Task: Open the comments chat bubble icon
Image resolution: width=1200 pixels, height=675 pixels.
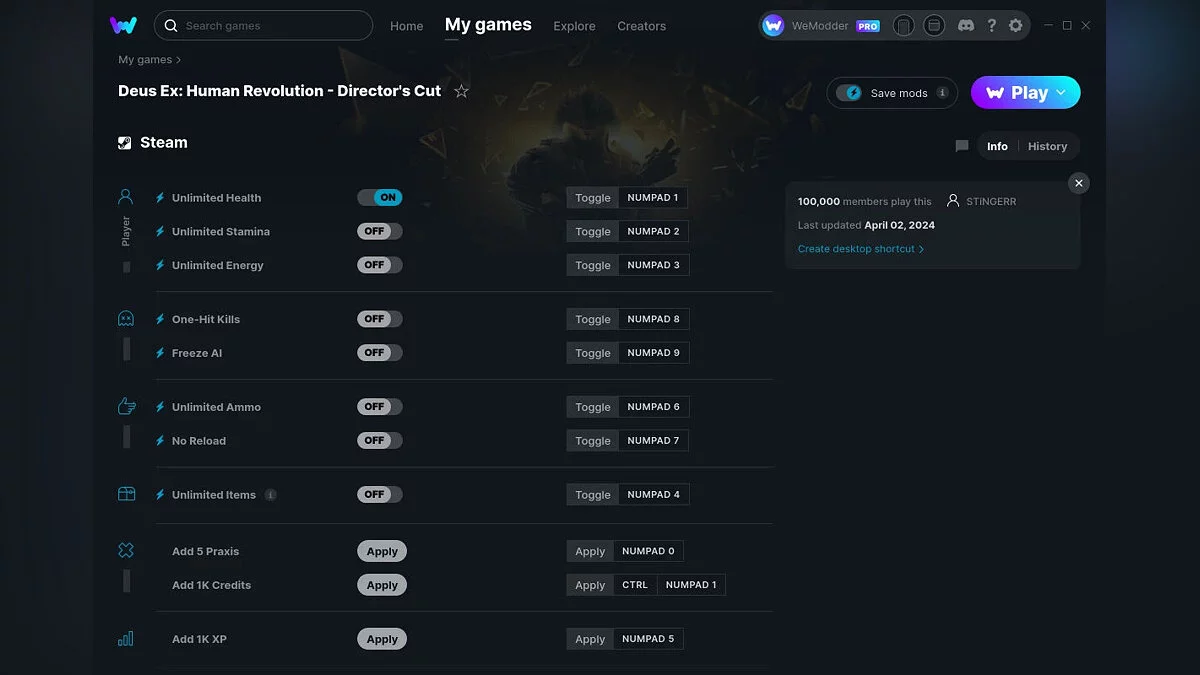Action: coord(962,146)
